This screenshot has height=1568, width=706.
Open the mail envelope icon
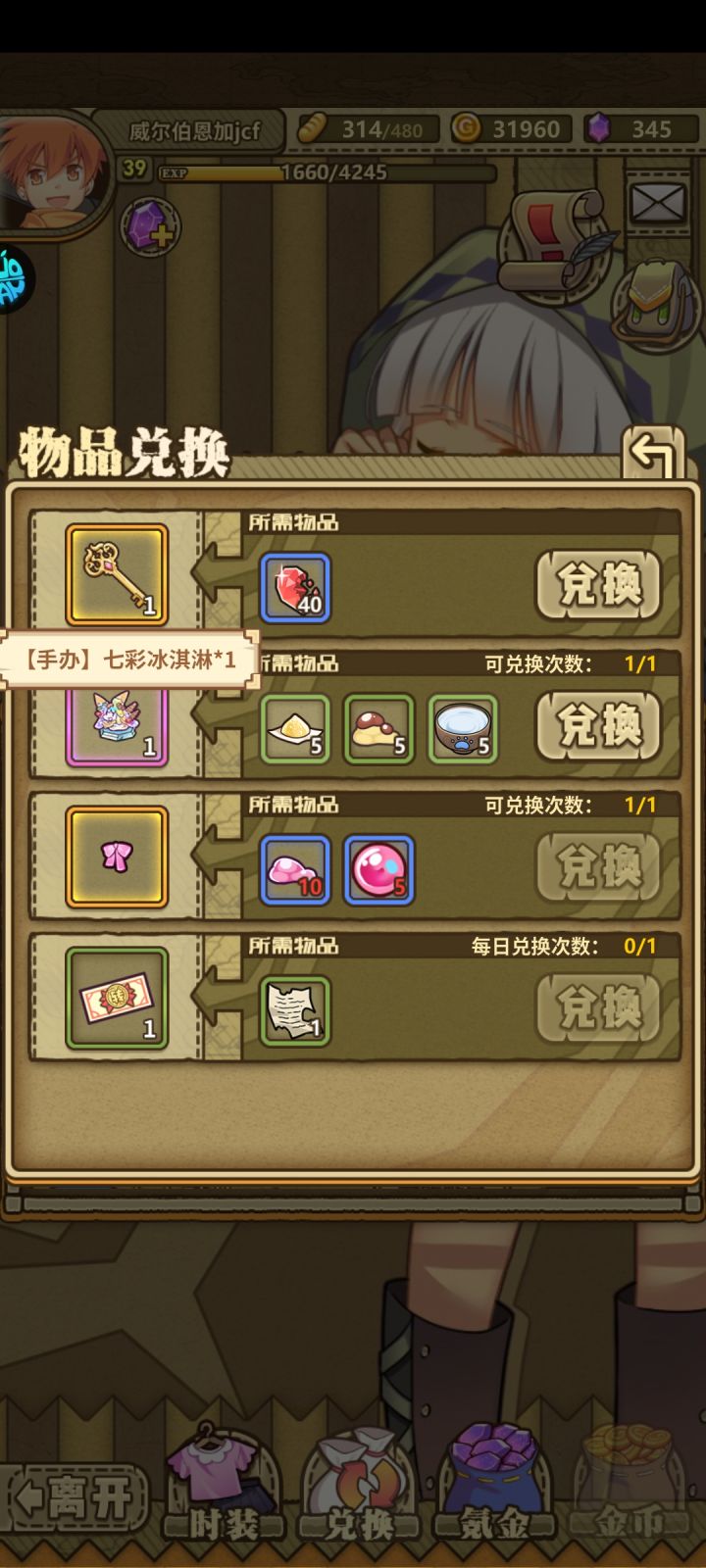coord(658,203)
